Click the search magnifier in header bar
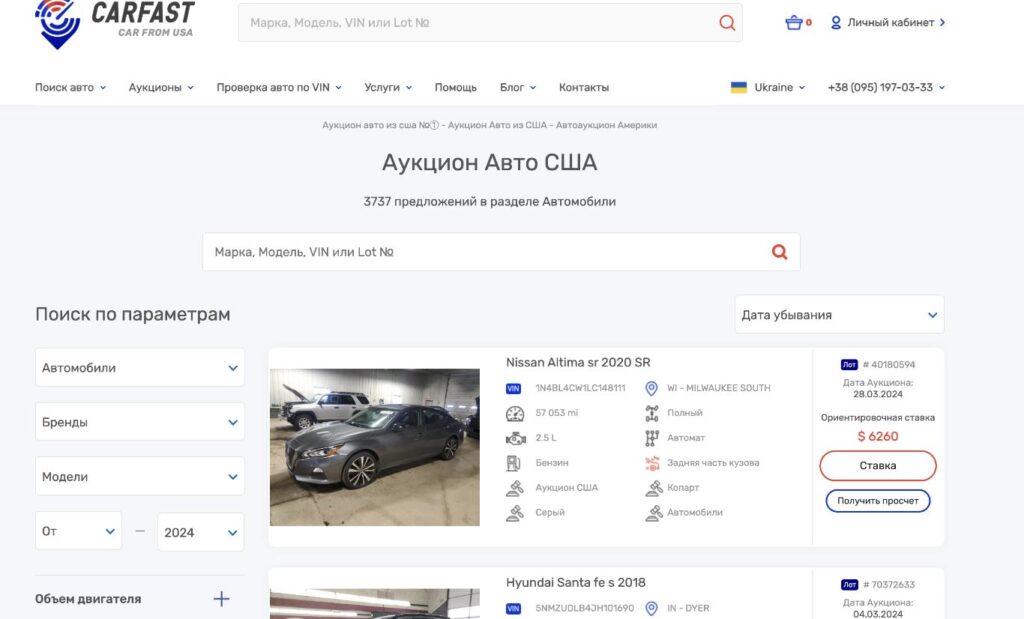Screen dimensions: 1024x619 coord(727,23)
